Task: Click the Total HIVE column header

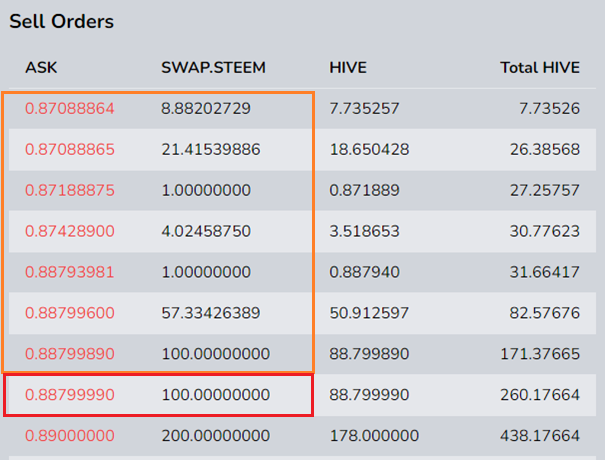Action: [x=540, y=68]
